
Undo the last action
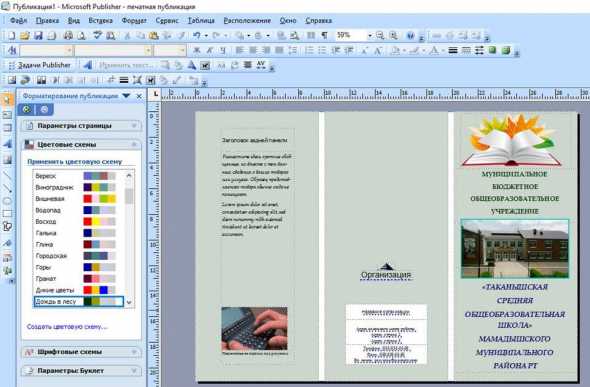click(x=196, y=36)
